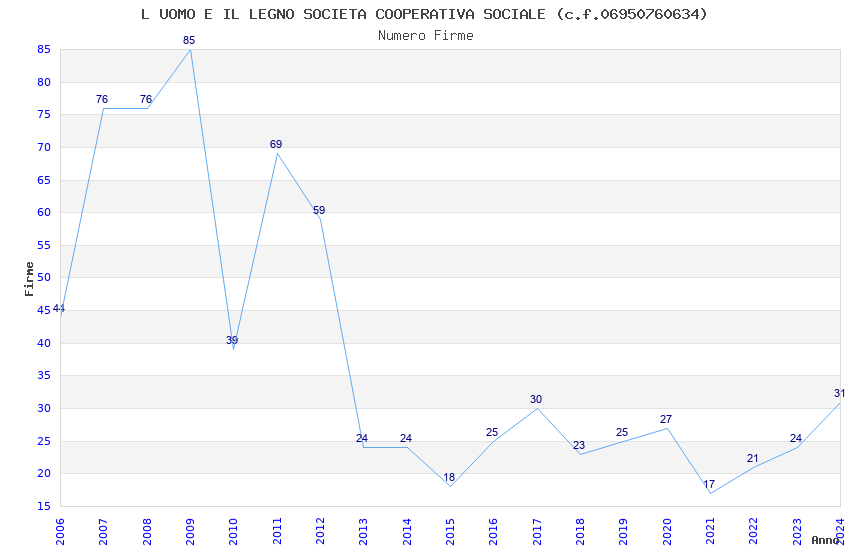Click the Numero Firme subtitle
850x550 pixels.
(426, 35)
